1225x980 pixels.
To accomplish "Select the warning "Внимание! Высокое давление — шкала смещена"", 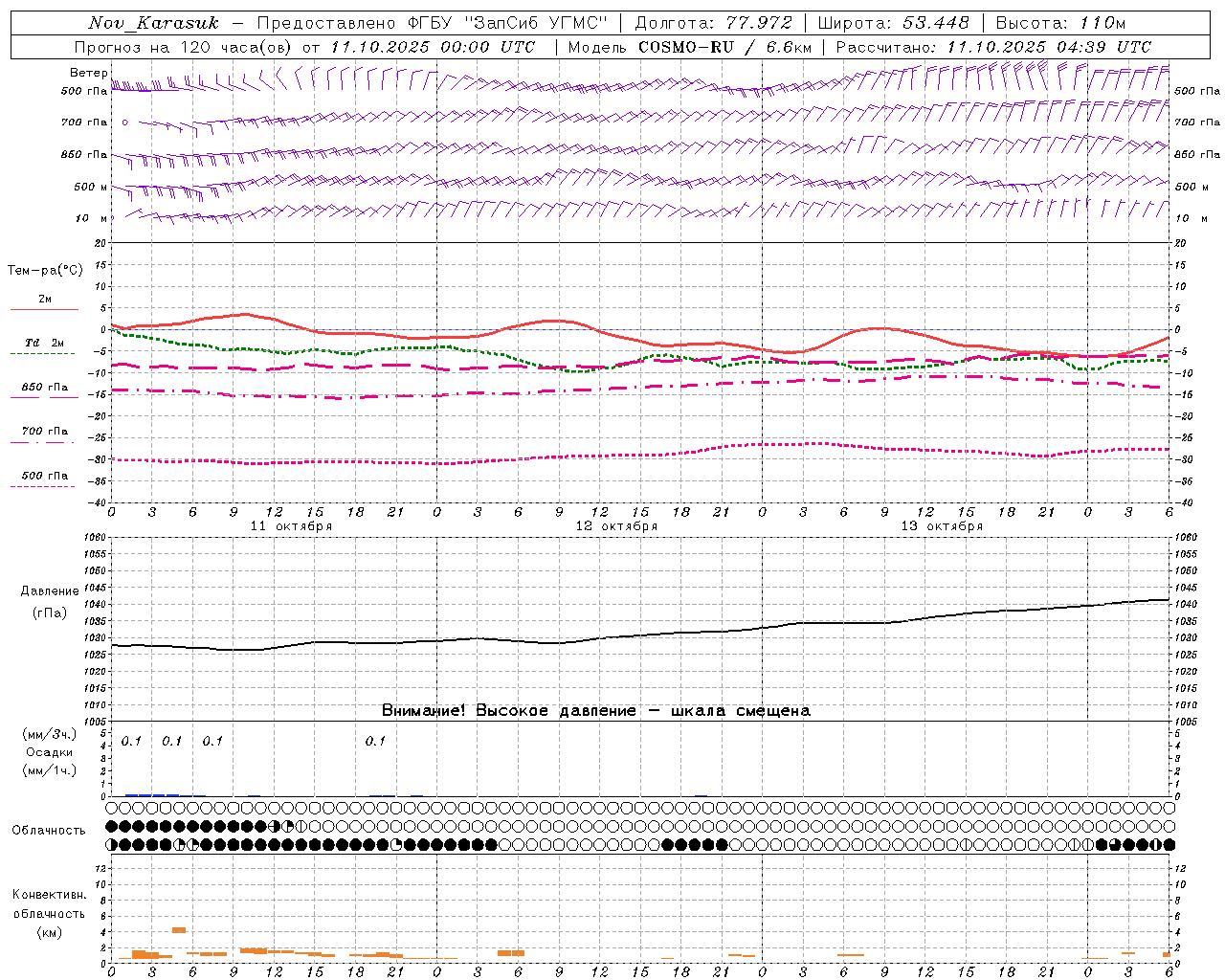I will 596,710.
